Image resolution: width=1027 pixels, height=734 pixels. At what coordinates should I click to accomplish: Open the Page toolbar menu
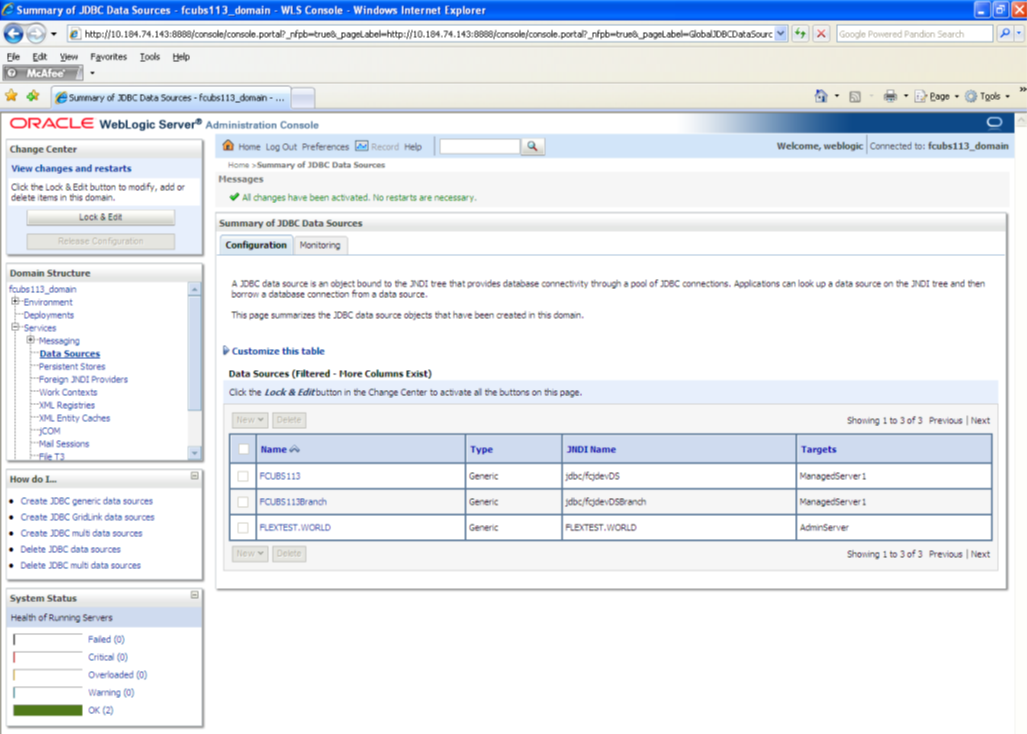click(x=937, y=96)
